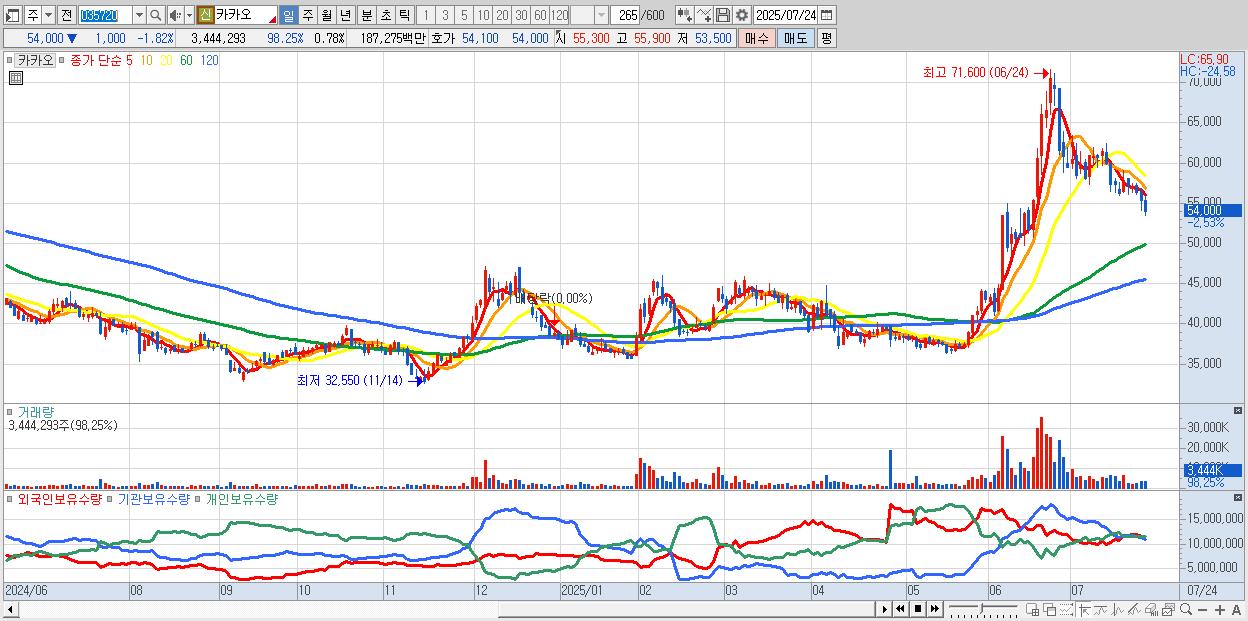
Task: Click the 평 button beside 매도
Action: 826,38
